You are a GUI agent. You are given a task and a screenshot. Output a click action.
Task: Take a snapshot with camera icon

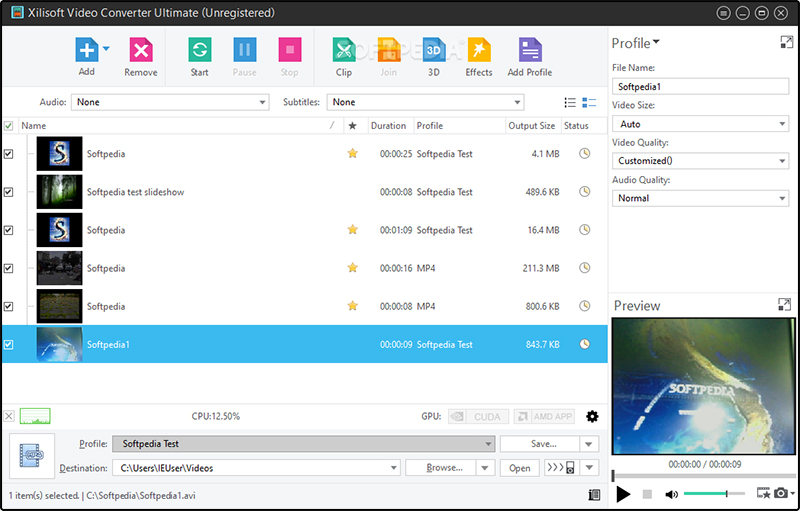[780, 493]
